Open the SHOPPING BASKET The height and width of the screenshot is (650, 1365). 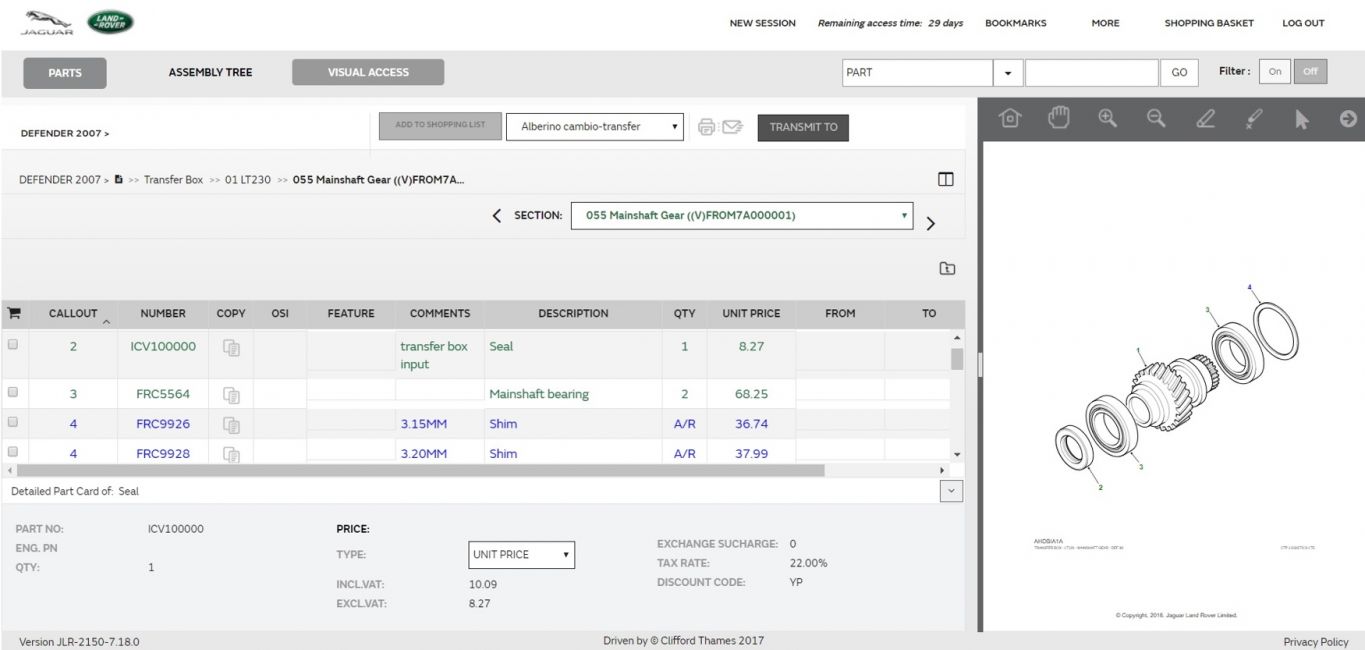(x=1209, y=23)
